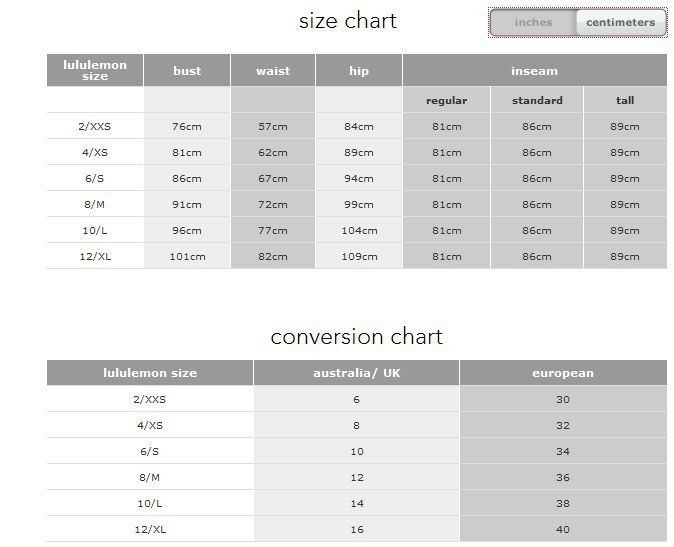Click the 72cm waist value
The width and height of the screenshot is (674, 547).
click(x=273, y=204)
